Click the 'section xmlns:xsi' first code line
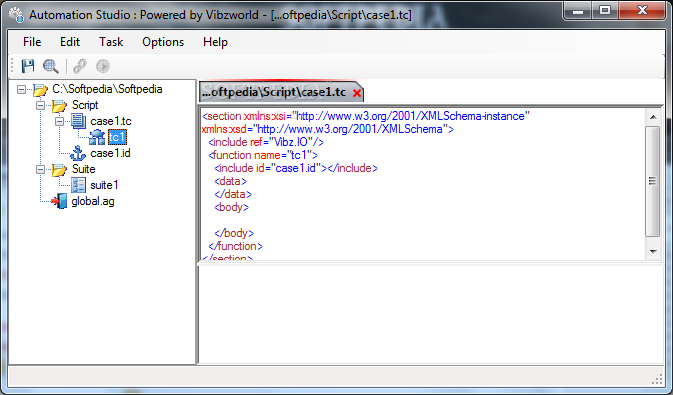673x395 pixels. pos(366,116)
